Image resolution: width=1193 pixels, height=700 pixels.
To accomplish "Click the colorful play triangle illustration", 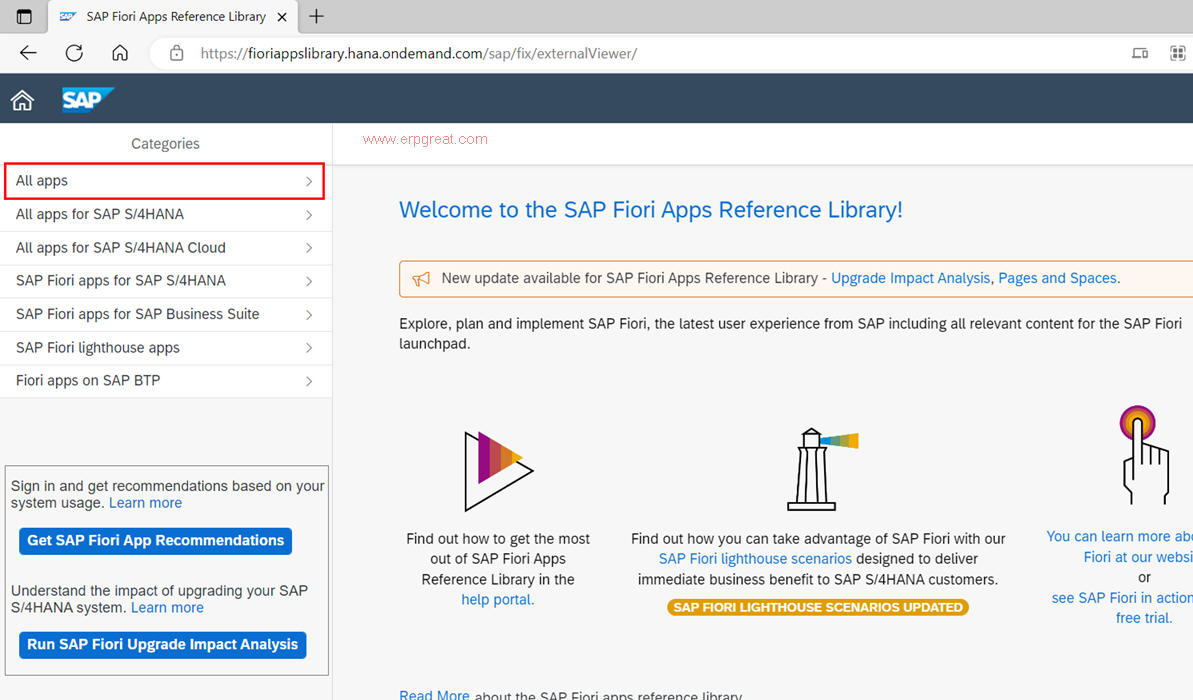I will (x=498, y=470).
